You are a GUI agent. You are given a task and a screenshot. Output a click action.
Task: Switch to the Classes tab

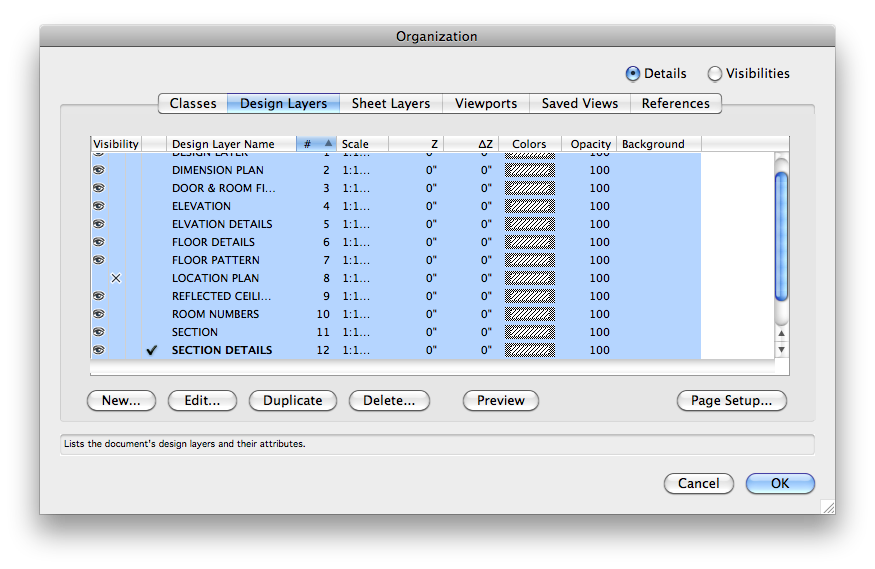(x=193, y=103)
